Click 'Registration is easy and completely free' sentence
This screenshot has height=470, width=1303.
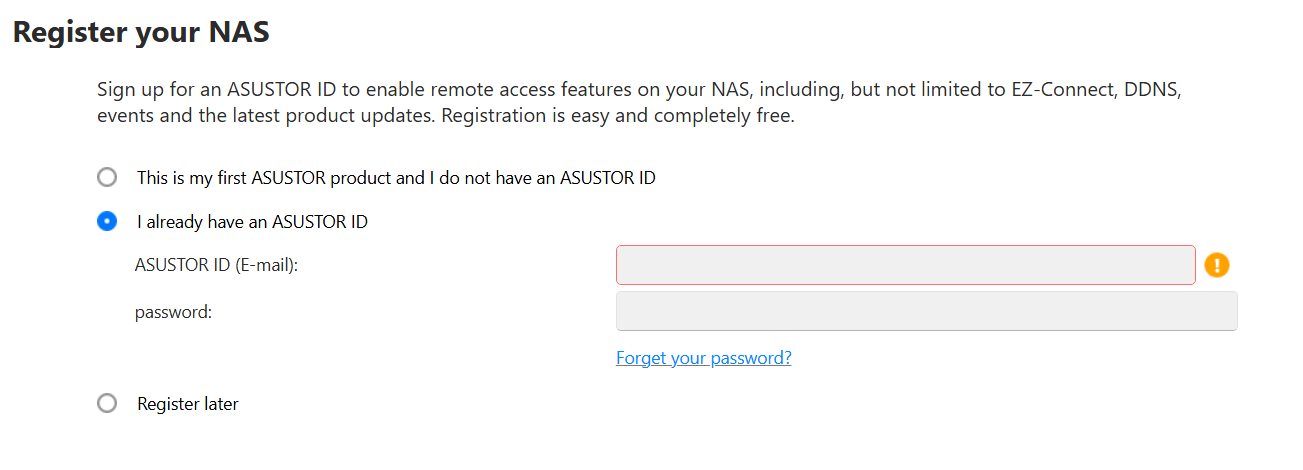click(617, 115)
